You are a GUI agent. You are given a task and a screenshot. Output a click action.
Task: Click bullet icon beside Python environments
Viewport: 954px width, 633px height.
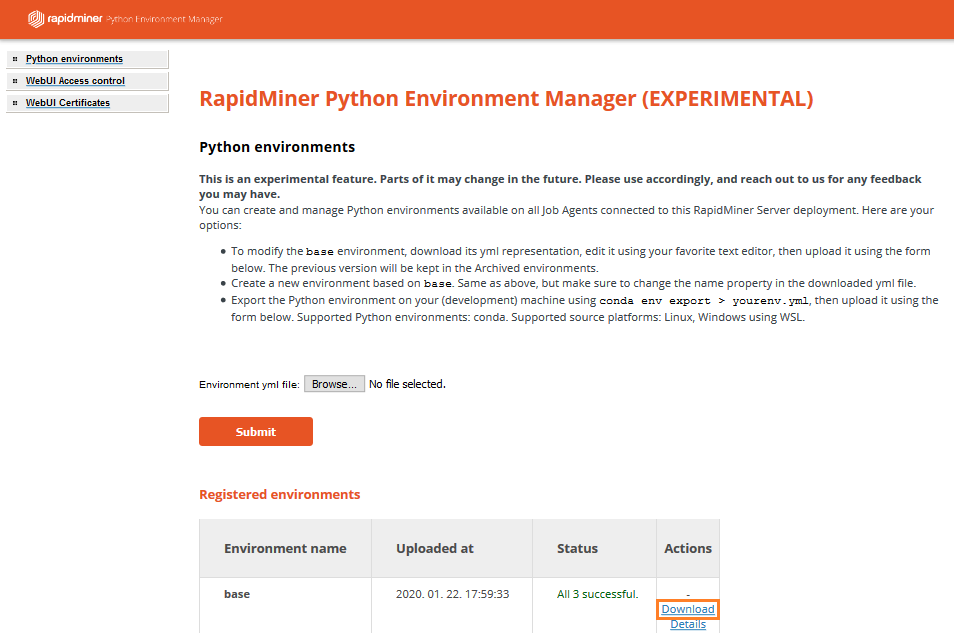(15, 59)
